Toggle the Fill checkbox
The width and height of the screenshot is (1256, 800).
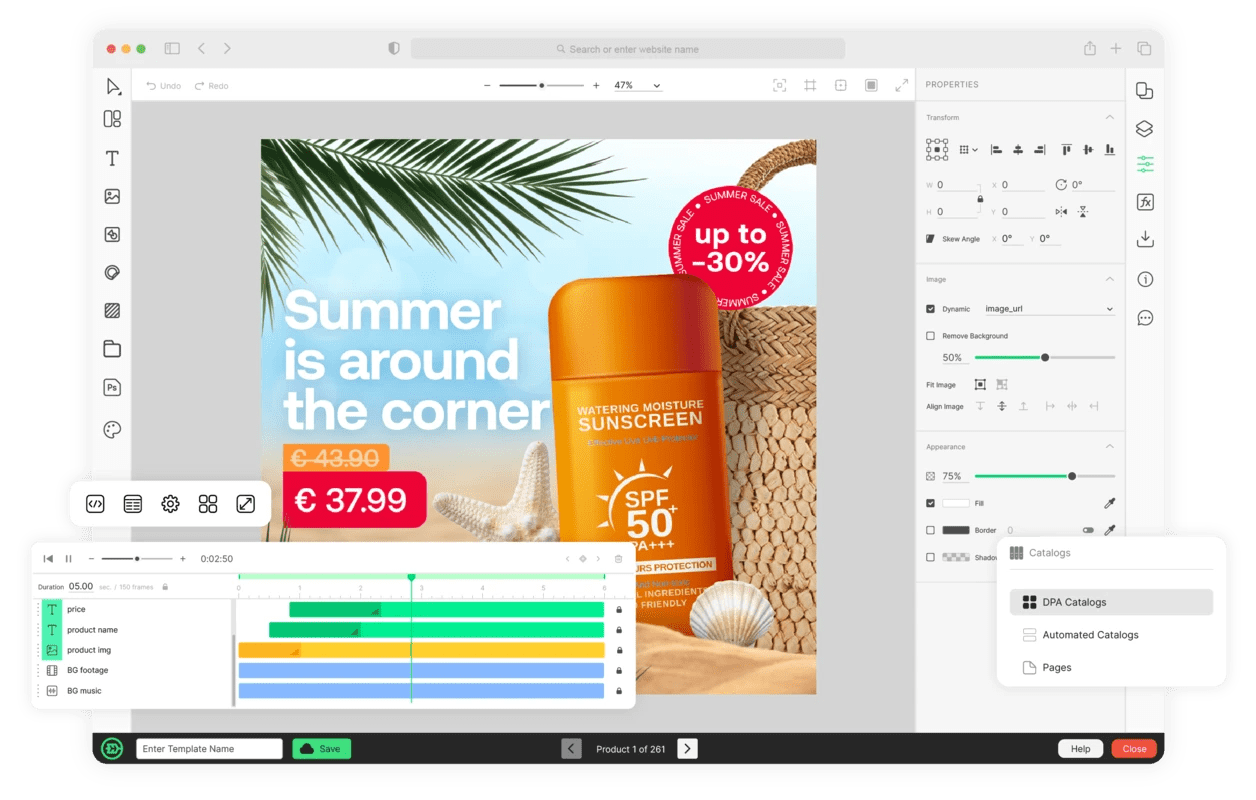coord(931,503)
